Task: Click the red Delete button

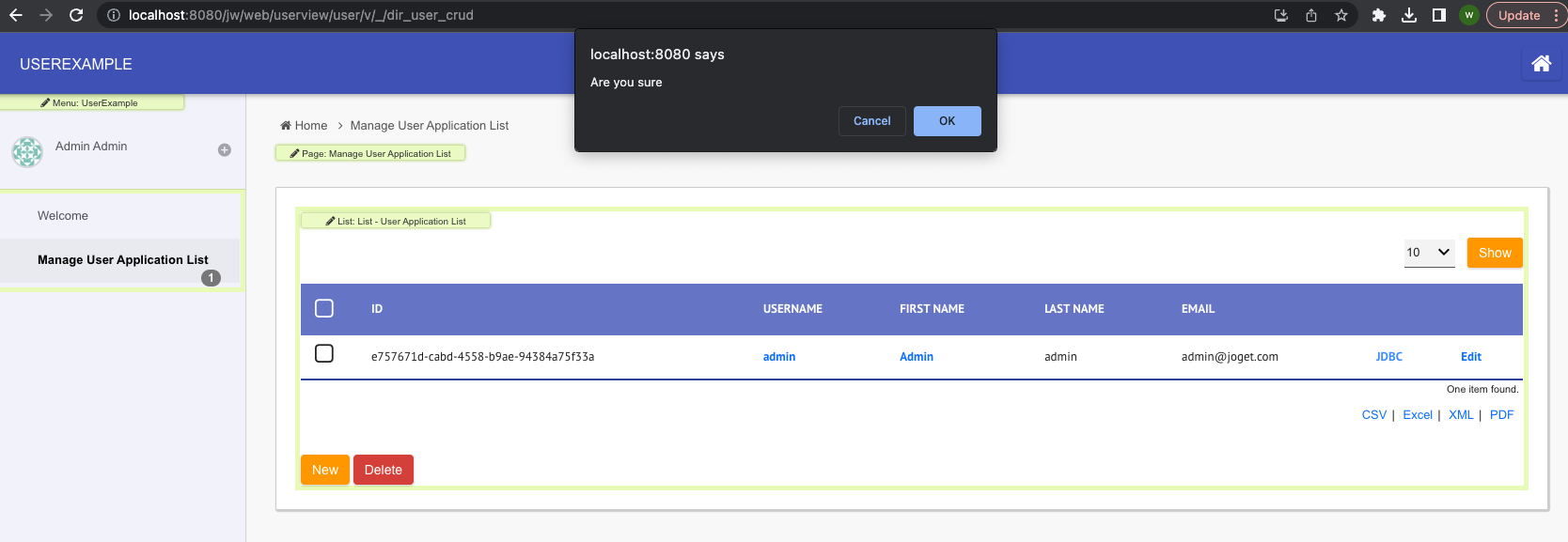Action: pyautogui.click(x=384, y=470)
